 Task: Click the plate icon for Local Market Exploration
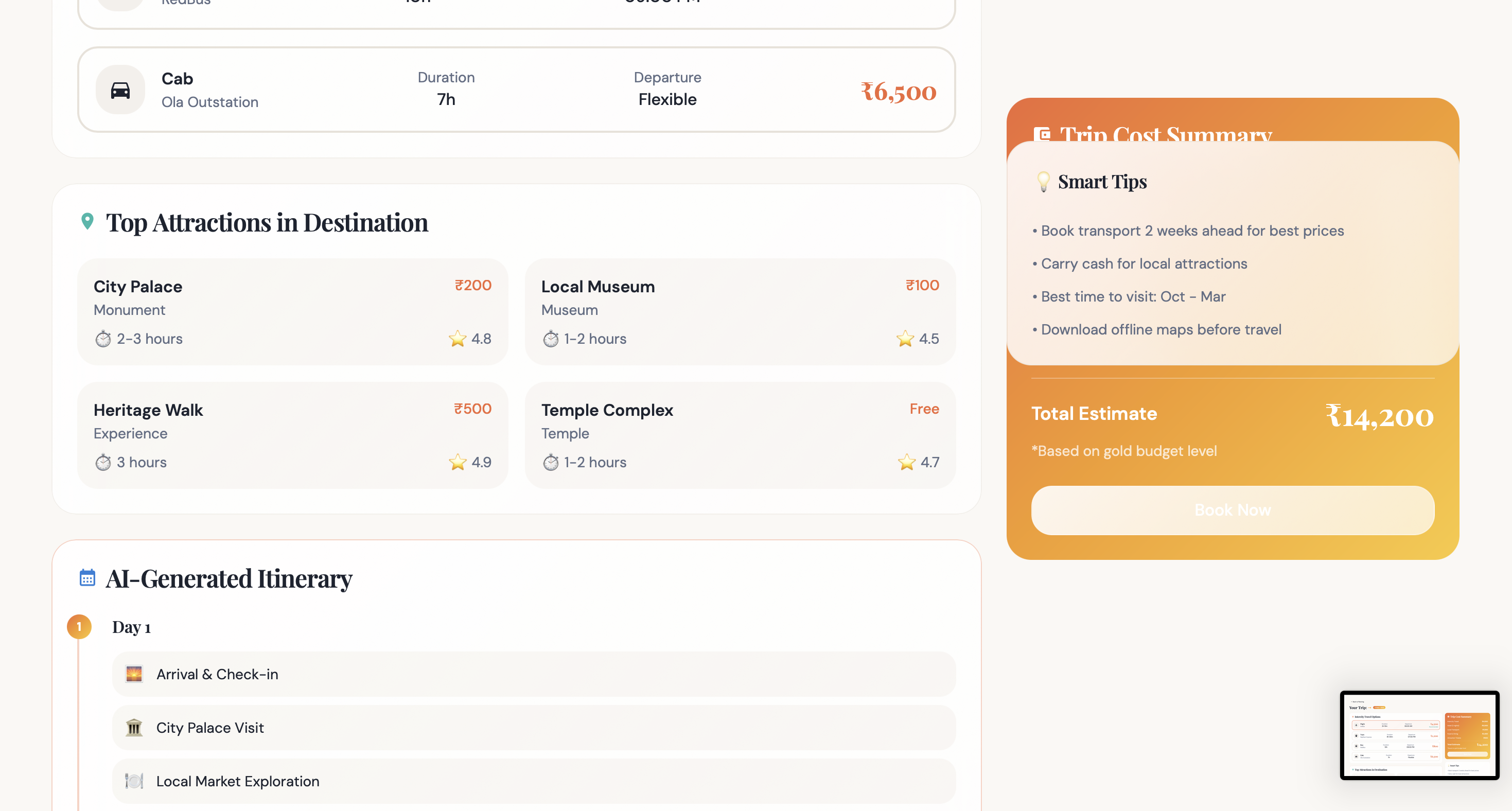pyautogui.click(x=134, y=781)
